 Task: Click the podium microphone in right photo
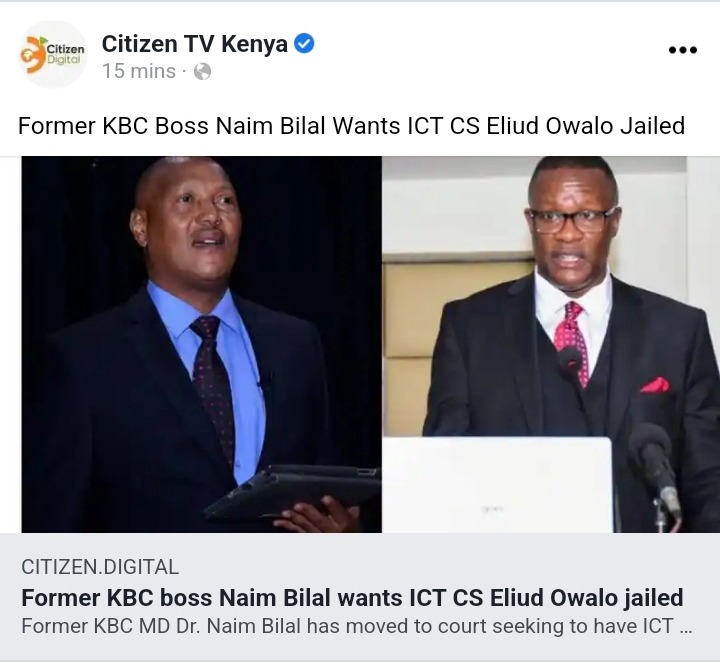[x=656, y=473]
